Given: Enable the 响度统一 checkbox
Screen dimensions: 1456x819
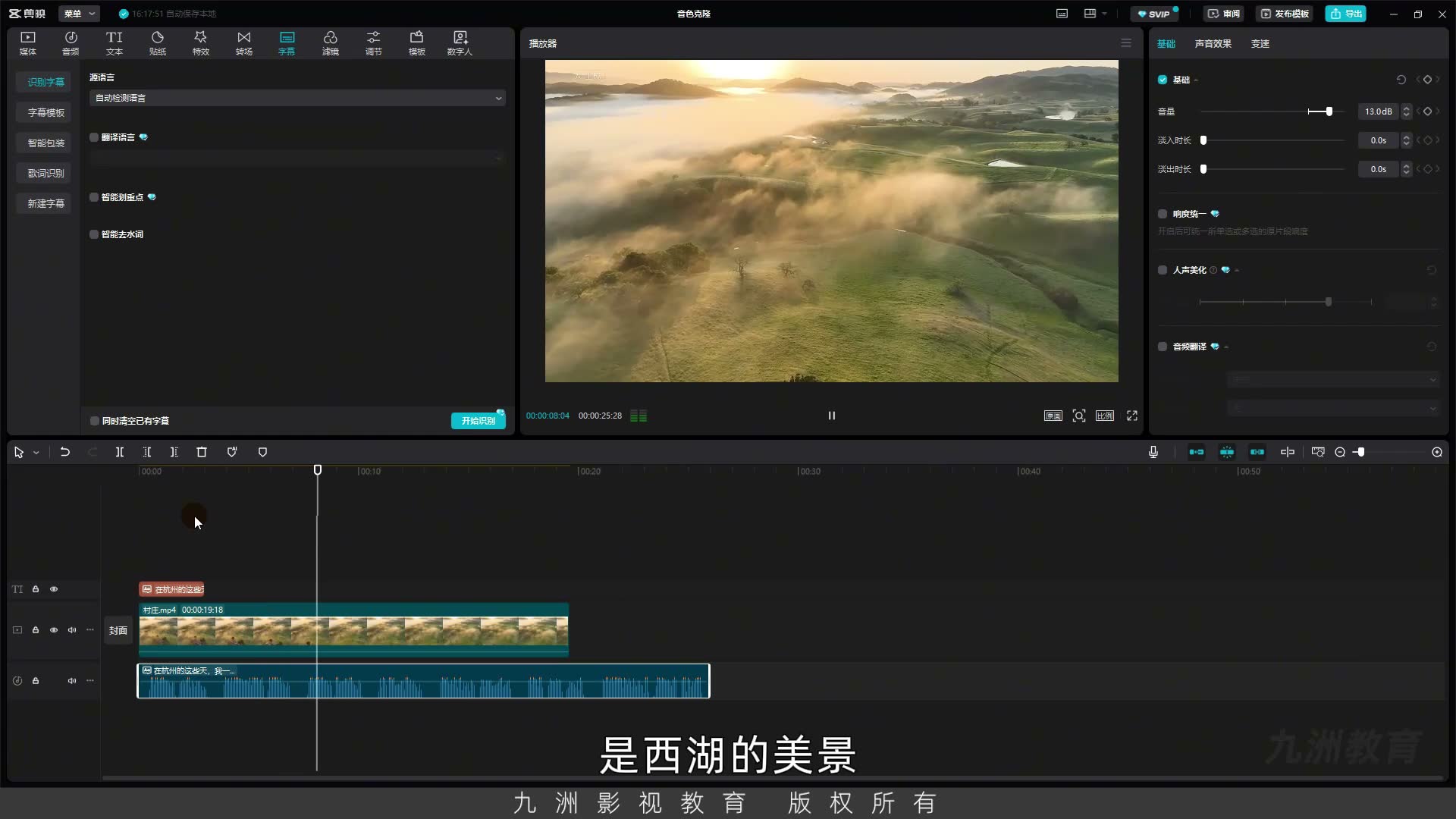Looking at the screenshot, I should tap(1163, 214).
